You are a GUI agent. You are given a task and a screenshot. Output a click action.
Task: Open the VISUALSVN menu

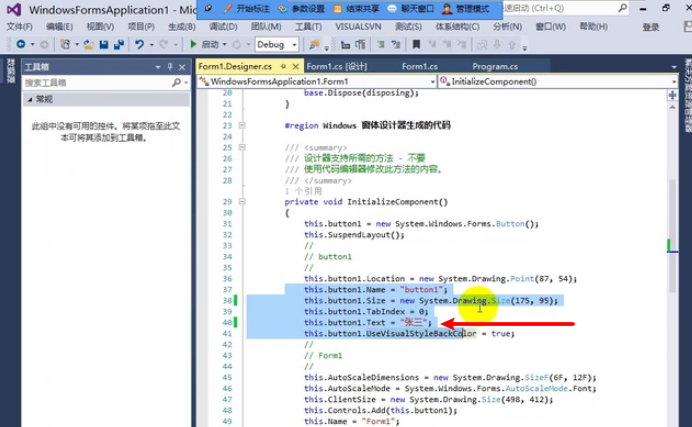click(358, 27)
